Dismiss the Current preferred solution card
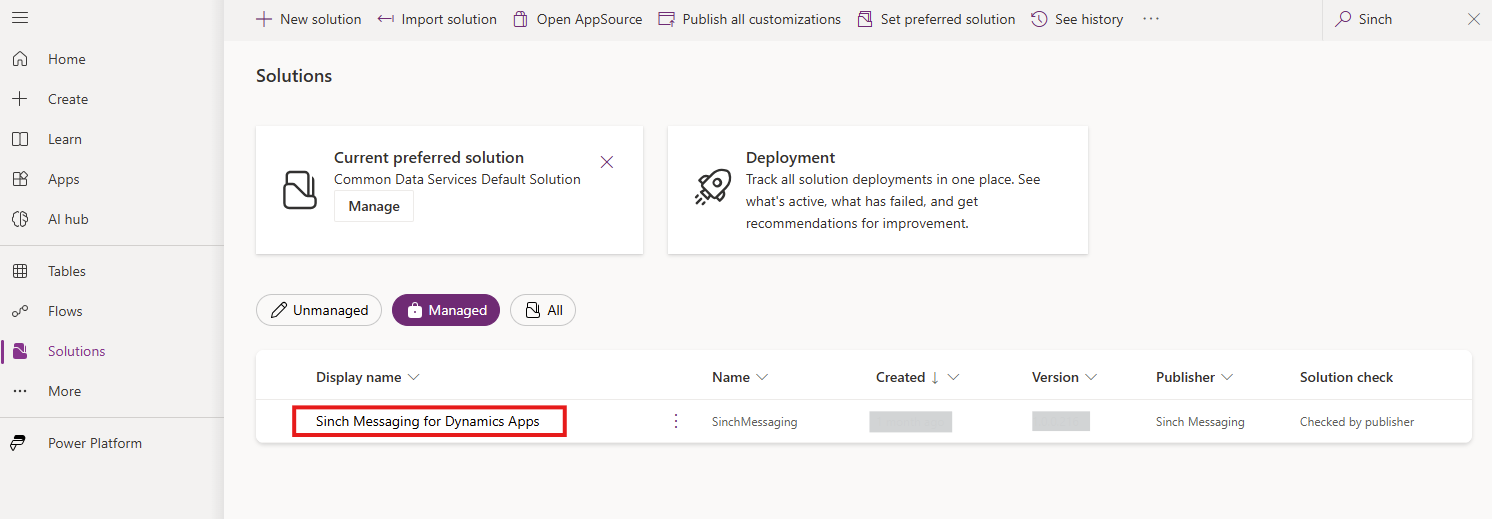Image resolution: width=1492 pixels, height=519 pixels. (607, 162)
